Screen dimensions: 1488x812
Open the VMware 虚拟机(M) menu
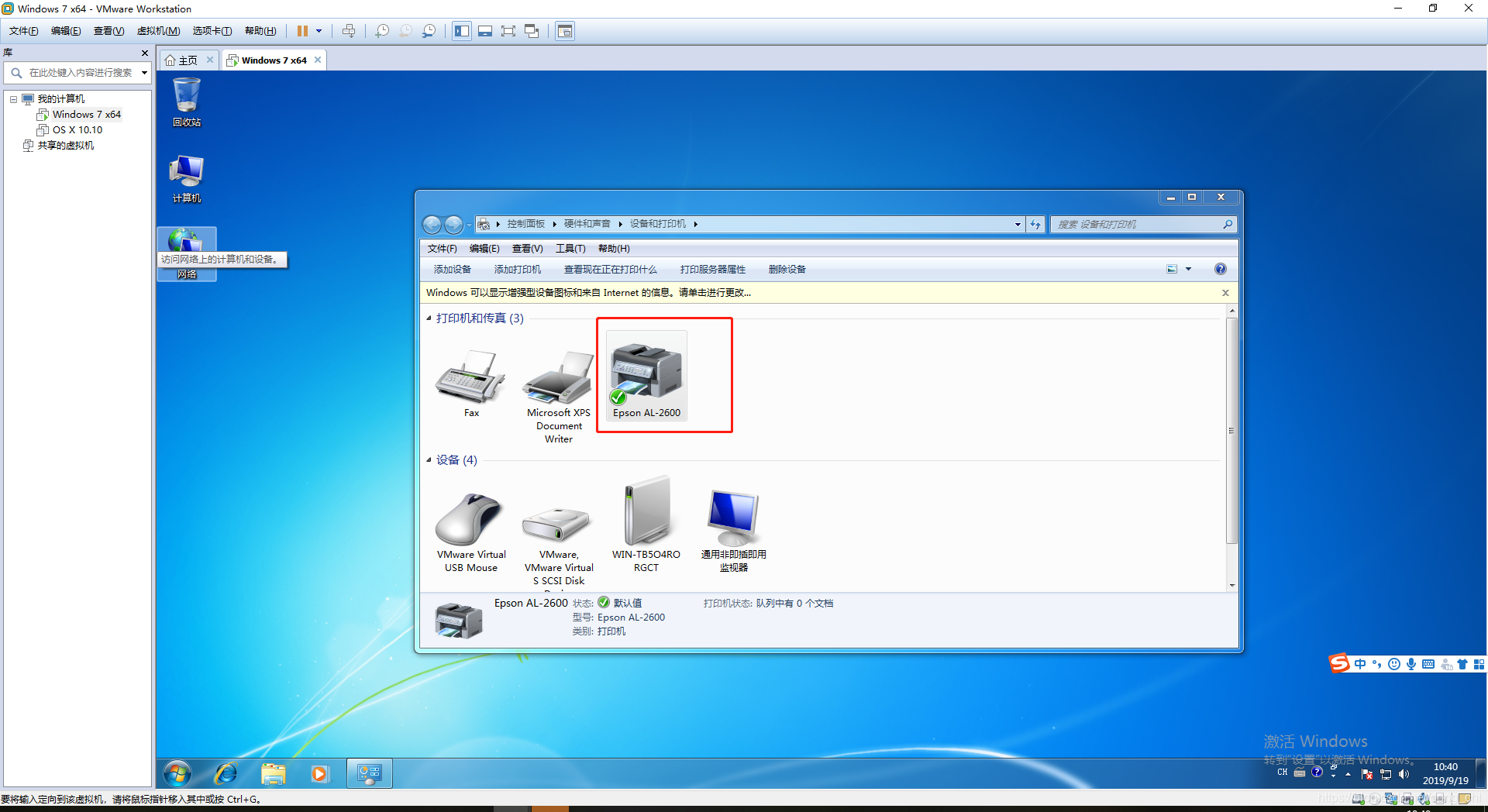coord(158,31)
